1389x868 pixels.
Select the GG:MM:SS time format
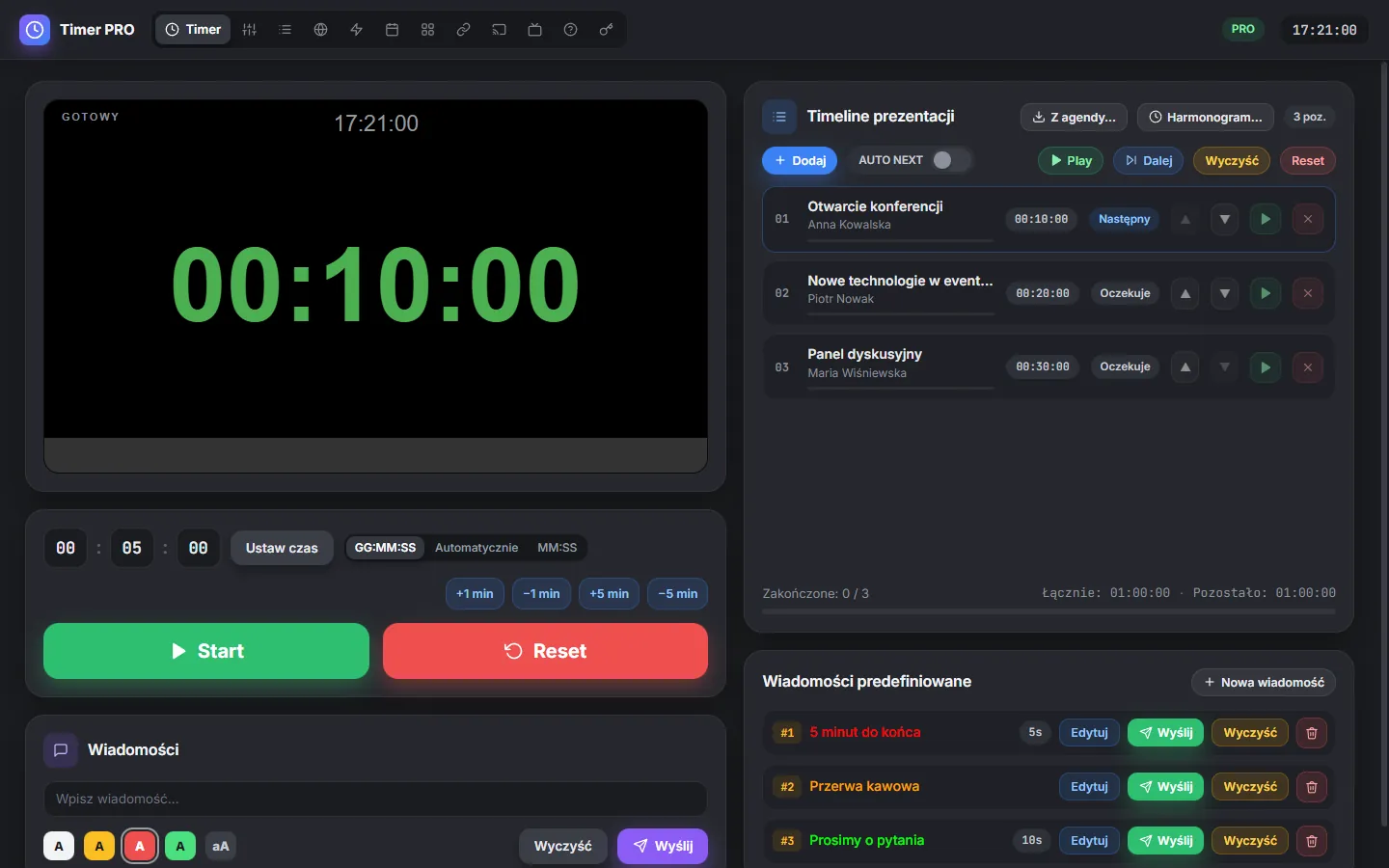(385, 548)
